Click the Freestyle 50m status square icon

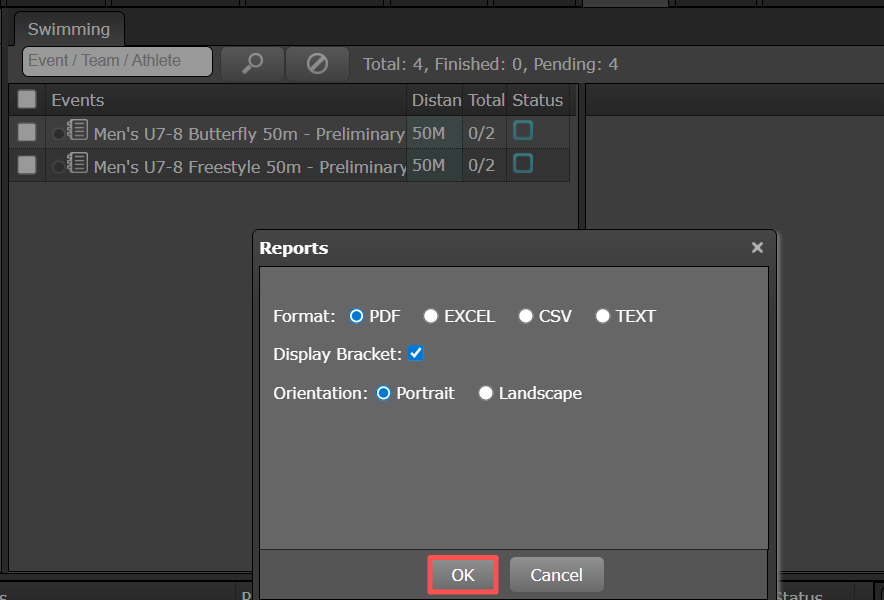click(x=523, y=163)
